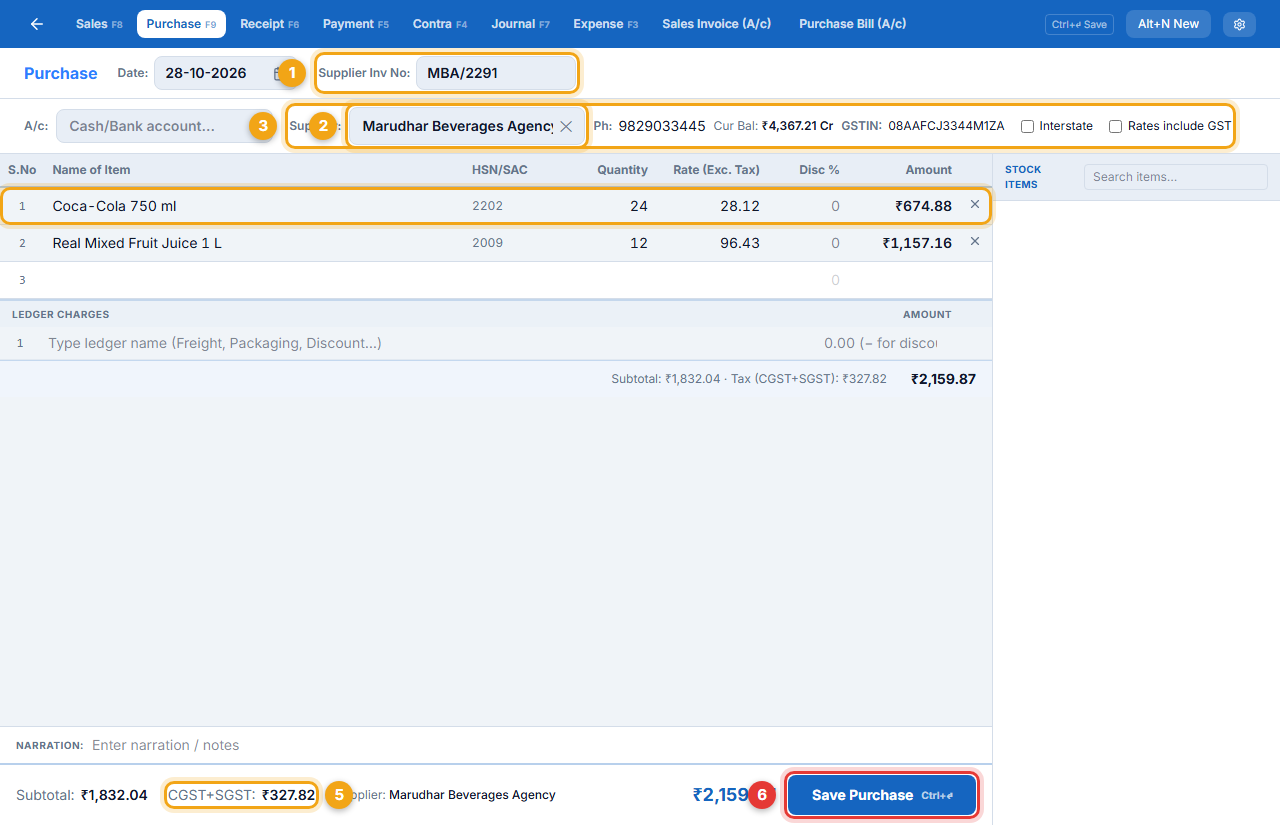Open the Sales F8 tab
This screenshot has width=1280, height=825.
[x=99, y=24]
